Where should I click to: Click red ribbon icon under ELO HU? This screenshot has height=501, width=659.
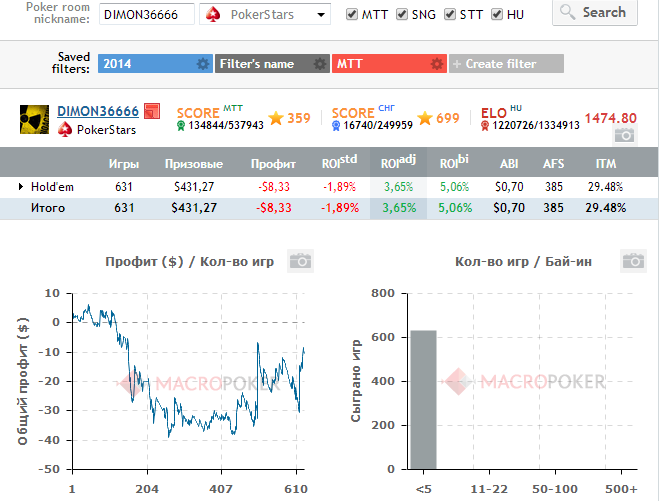[x=485, y=125]
